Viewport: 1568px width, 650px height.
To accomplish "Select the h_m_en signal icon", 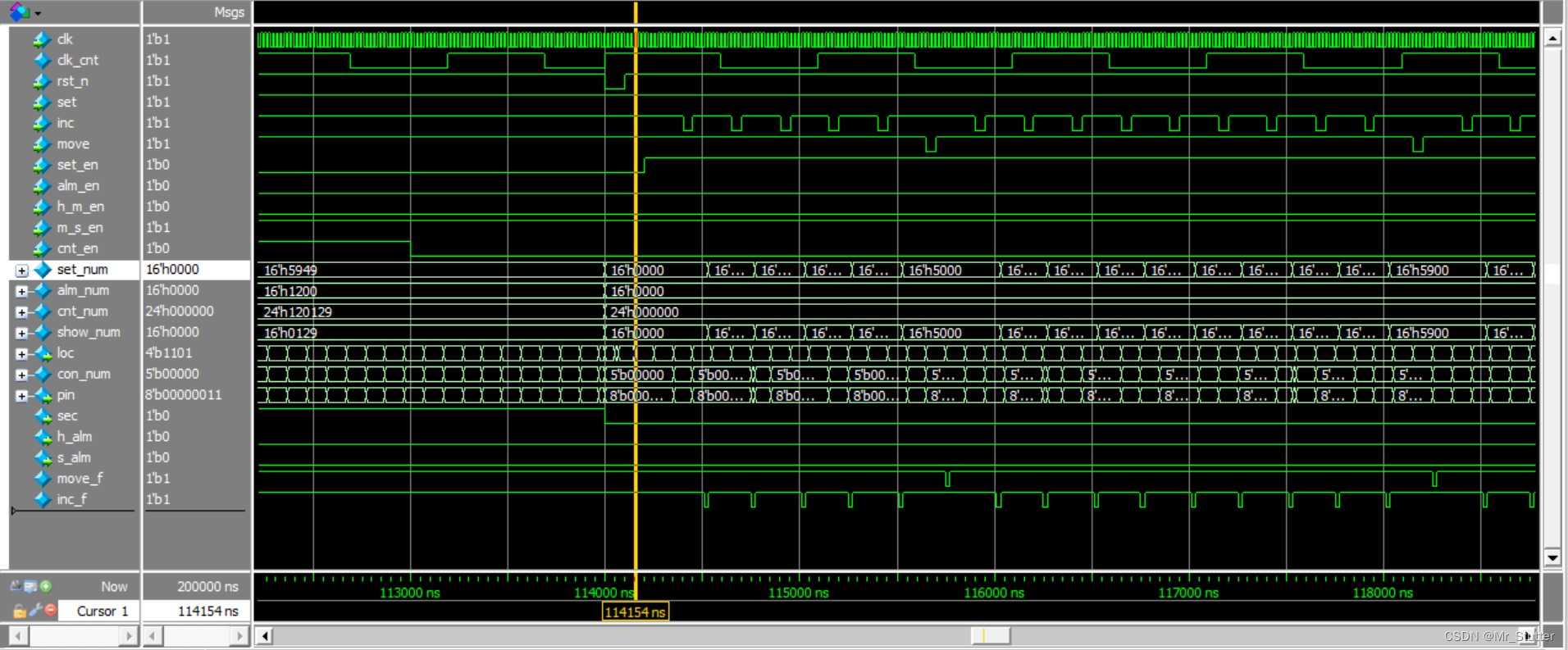I will pos(42,207).
